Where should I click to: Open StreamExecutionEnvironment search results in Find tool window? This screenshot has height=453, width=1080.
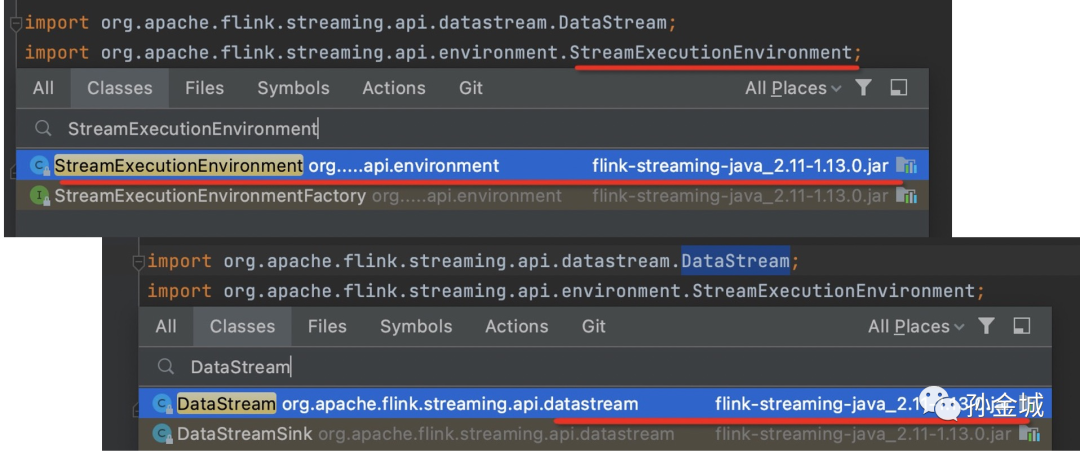898,88
